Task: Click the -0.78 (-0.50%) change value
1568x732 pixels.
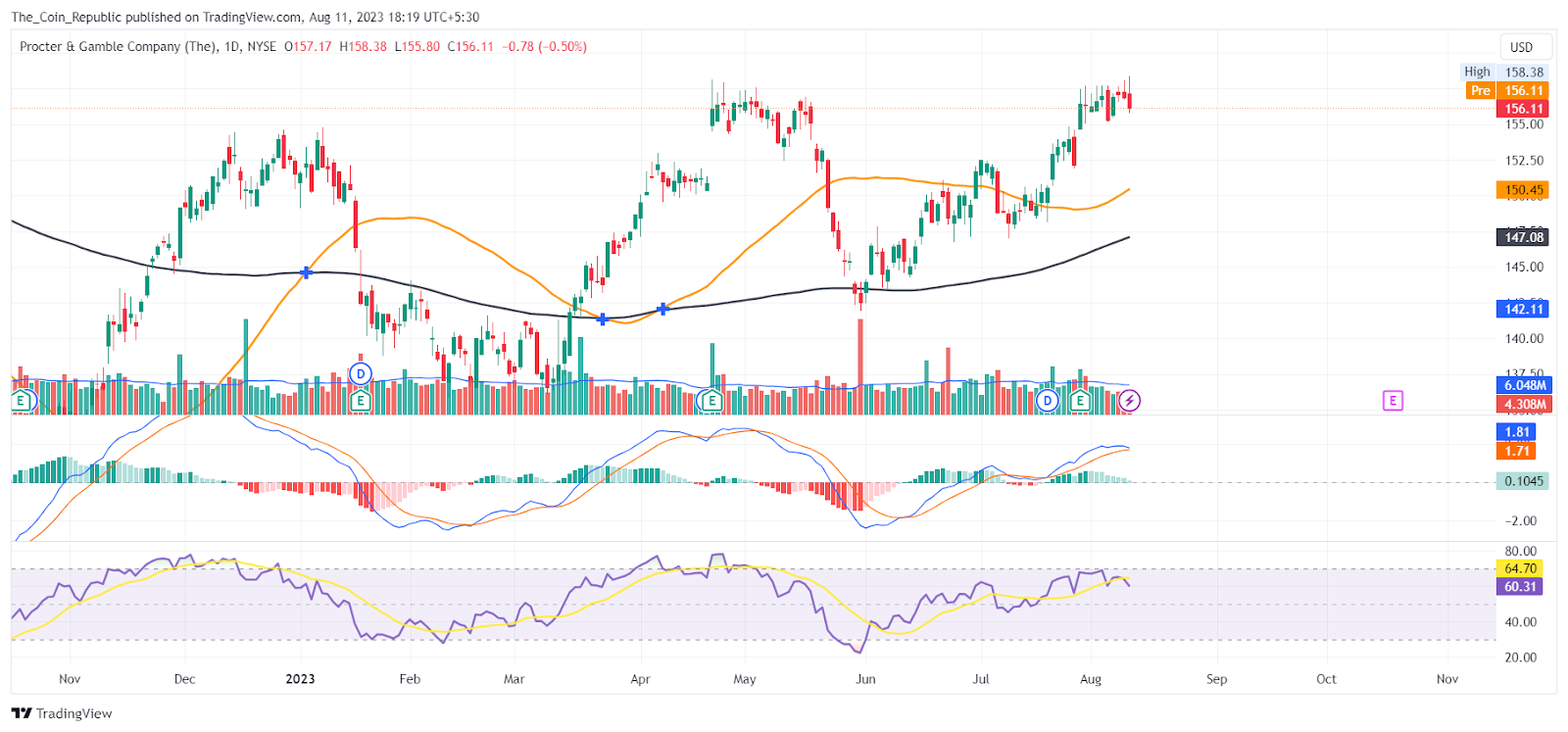Action: pyautogui.click(x=545, y=46)
